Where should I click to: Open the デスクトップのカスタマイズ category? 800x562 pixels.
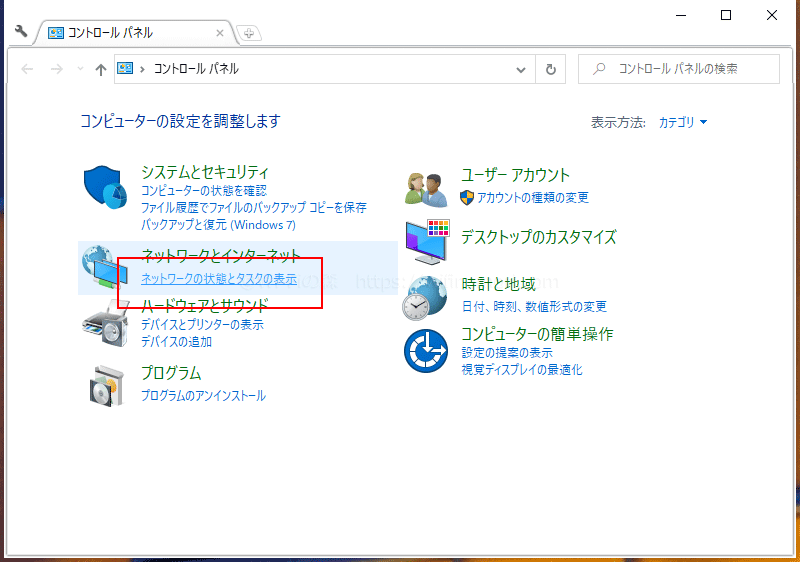pyautogui.click(x=539, y=237)
